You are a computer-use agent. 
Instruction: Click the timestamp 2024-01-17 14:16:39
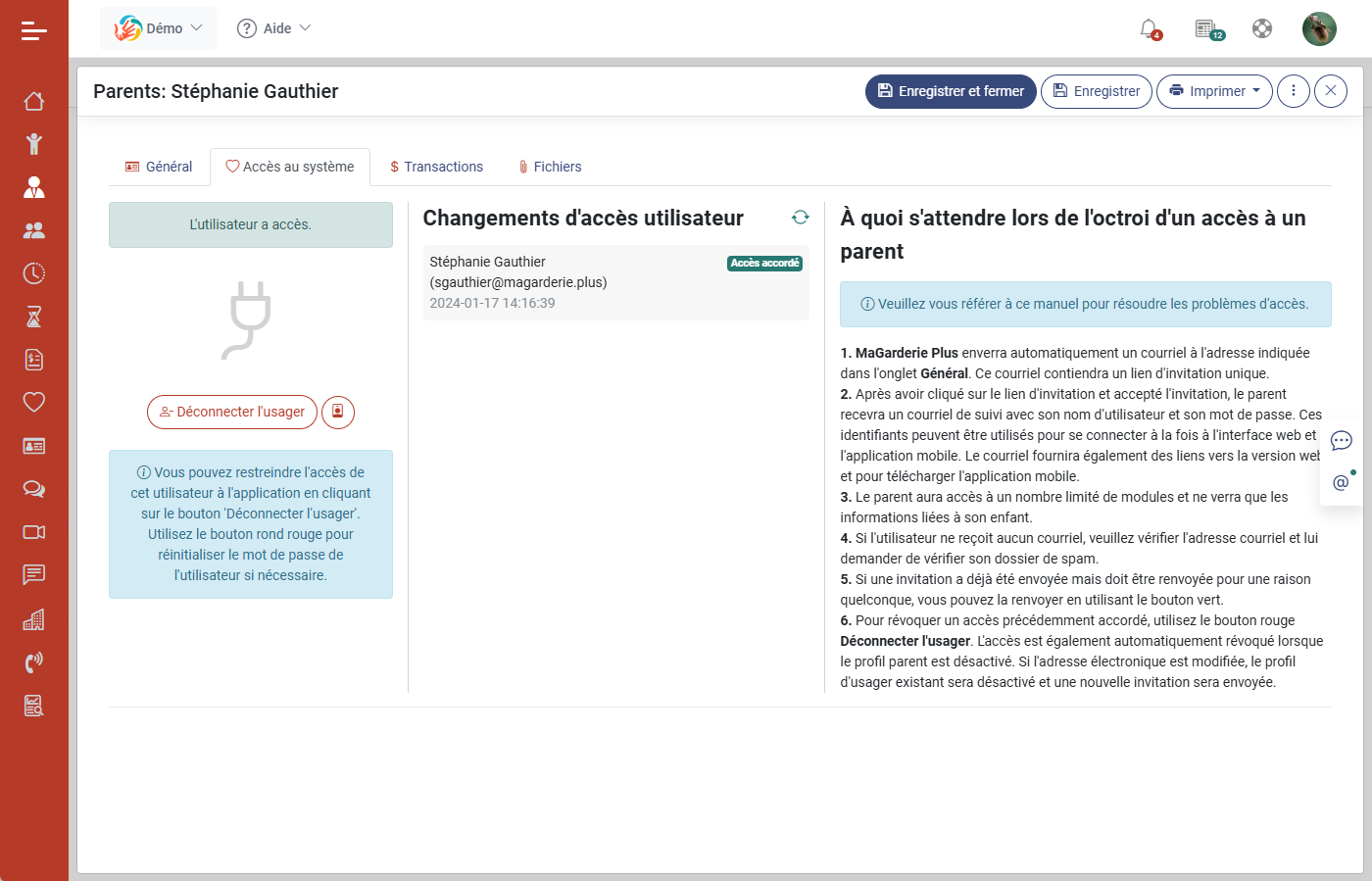coord(492,303)
